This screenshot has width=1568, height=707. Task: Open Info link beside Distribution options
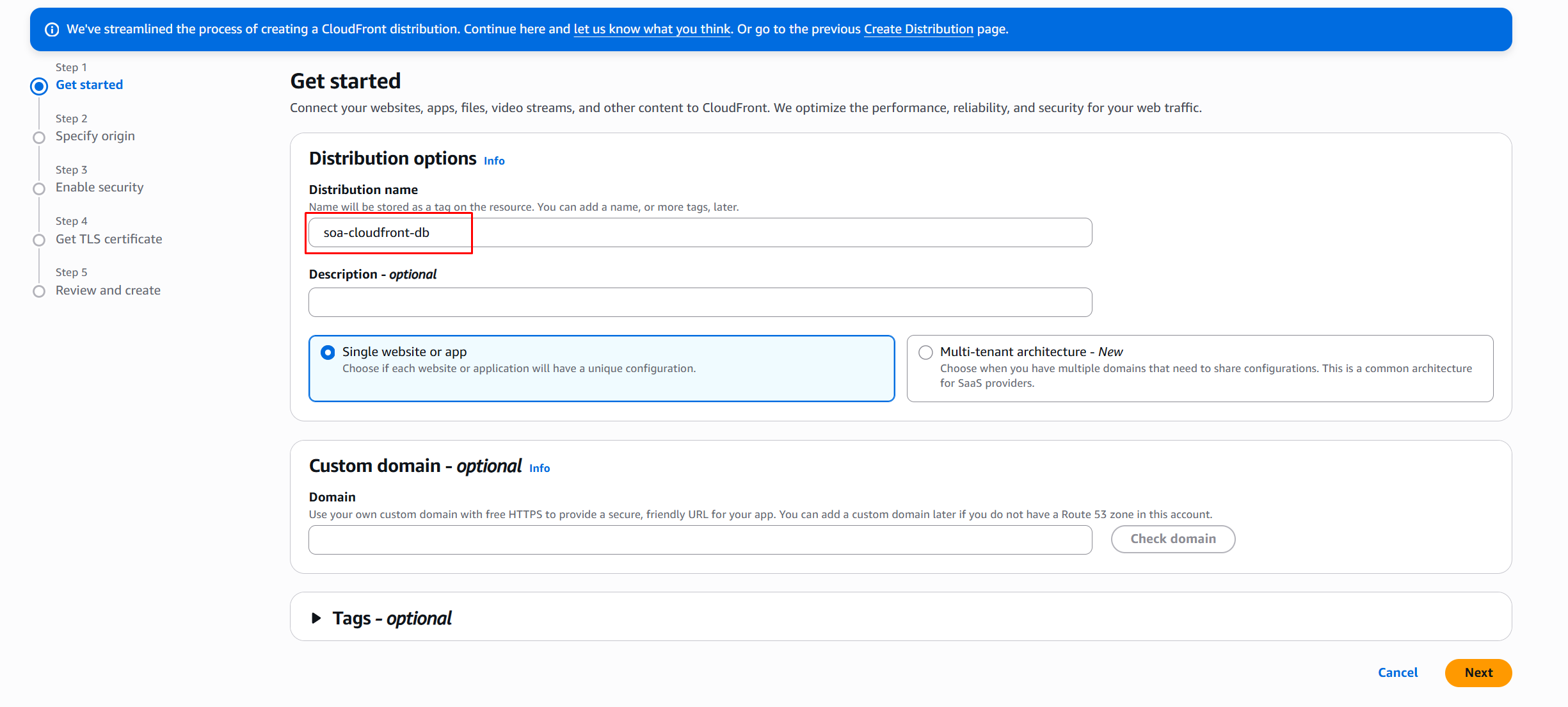(494, 161)
